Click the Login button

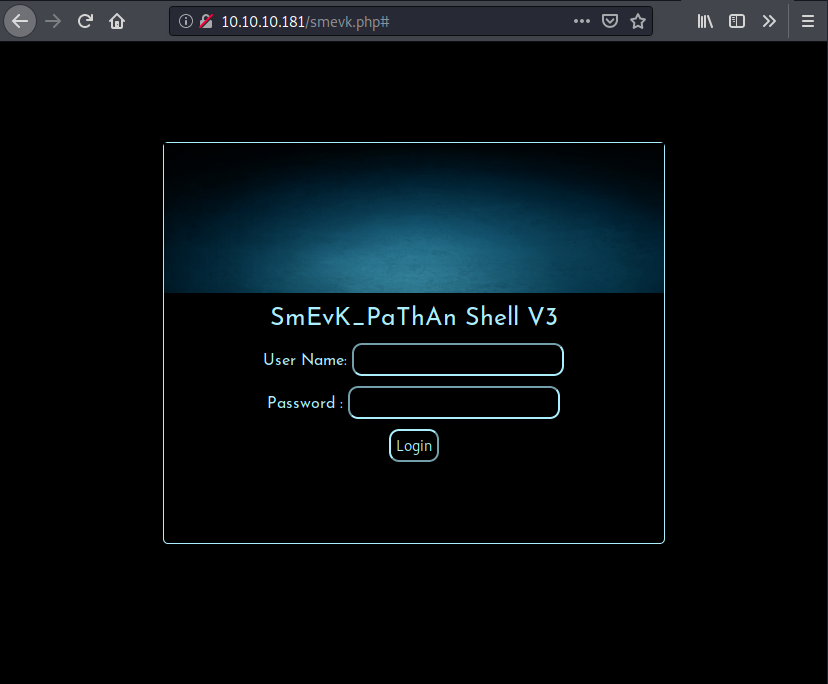click(413, 445)
